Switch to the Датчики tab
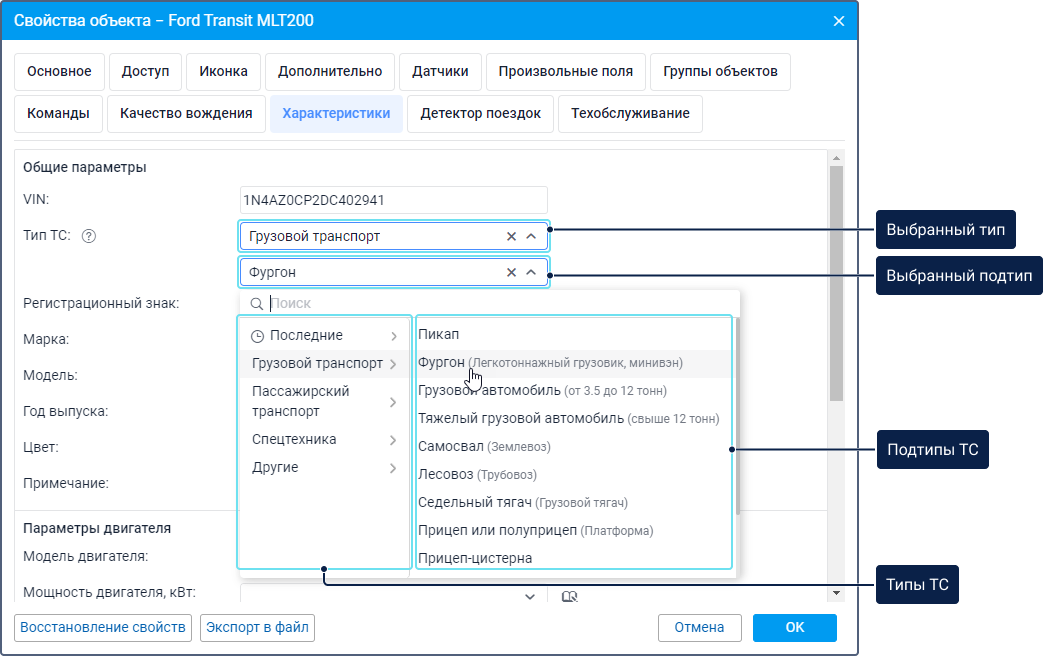1045x656 pixels. coord(440,71)
